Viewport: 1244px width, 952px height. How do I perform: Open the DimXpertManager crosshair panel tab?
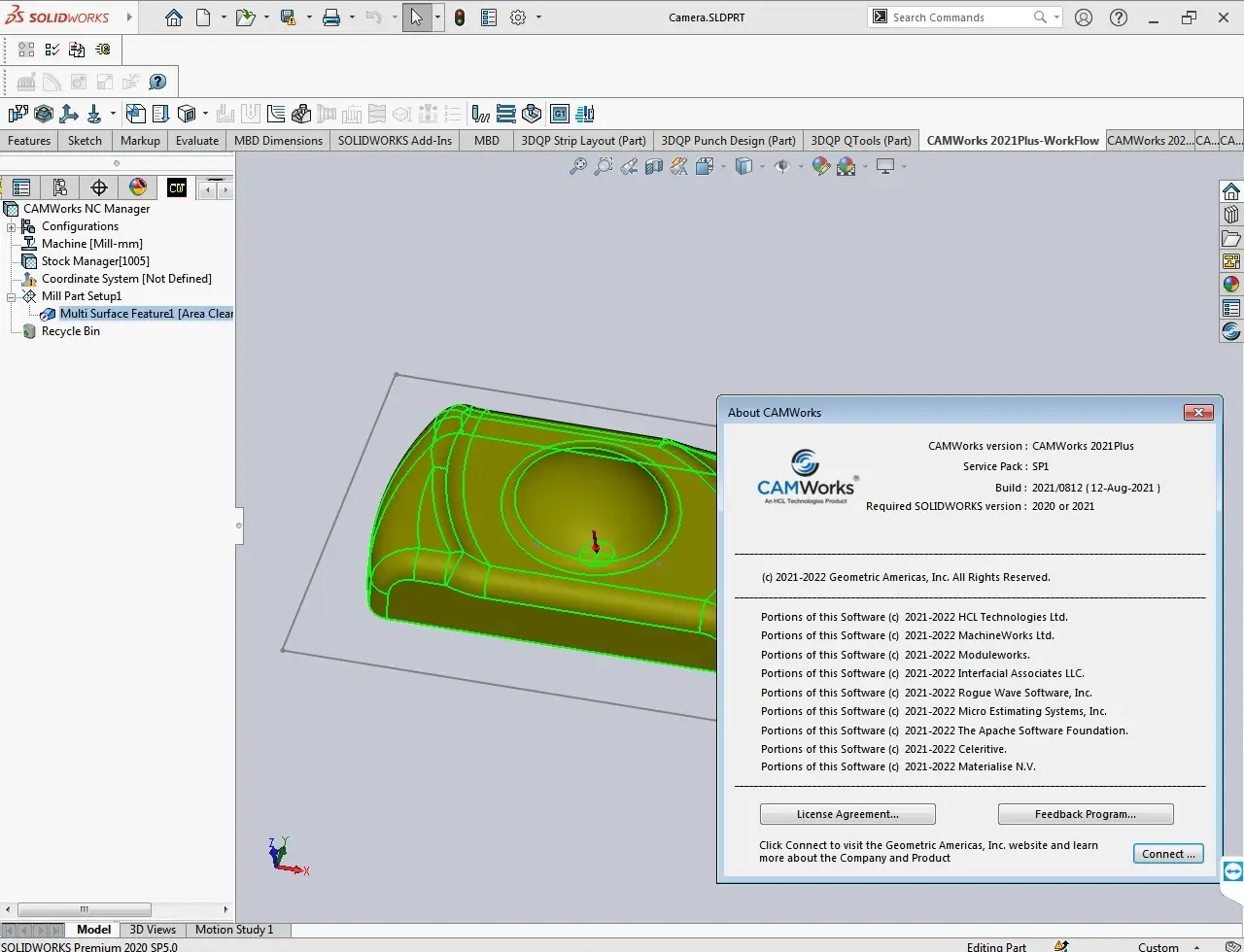(x=98, y=187)
